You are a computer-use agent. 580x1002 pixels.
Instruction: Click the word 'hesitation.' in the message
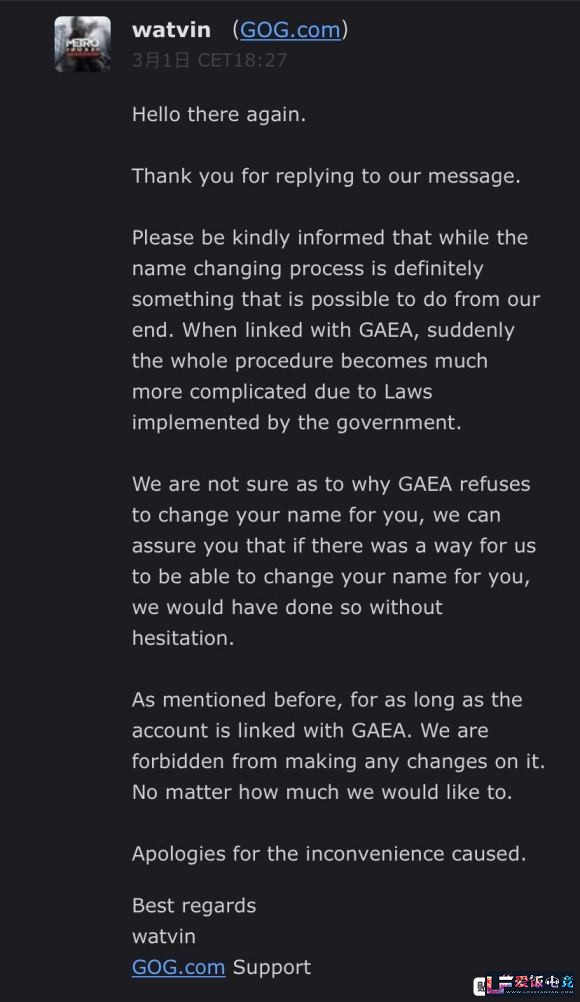point(183,638)
